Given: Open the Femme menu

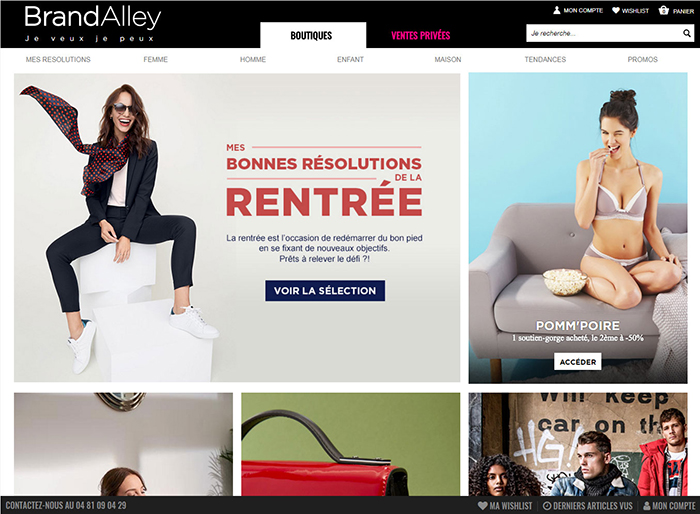Looking at the screenshot, I should [155, 59].
